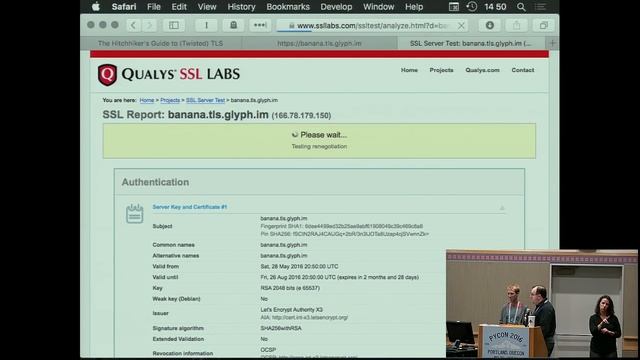Open the Home link in the site navigation

coord(409,70)
